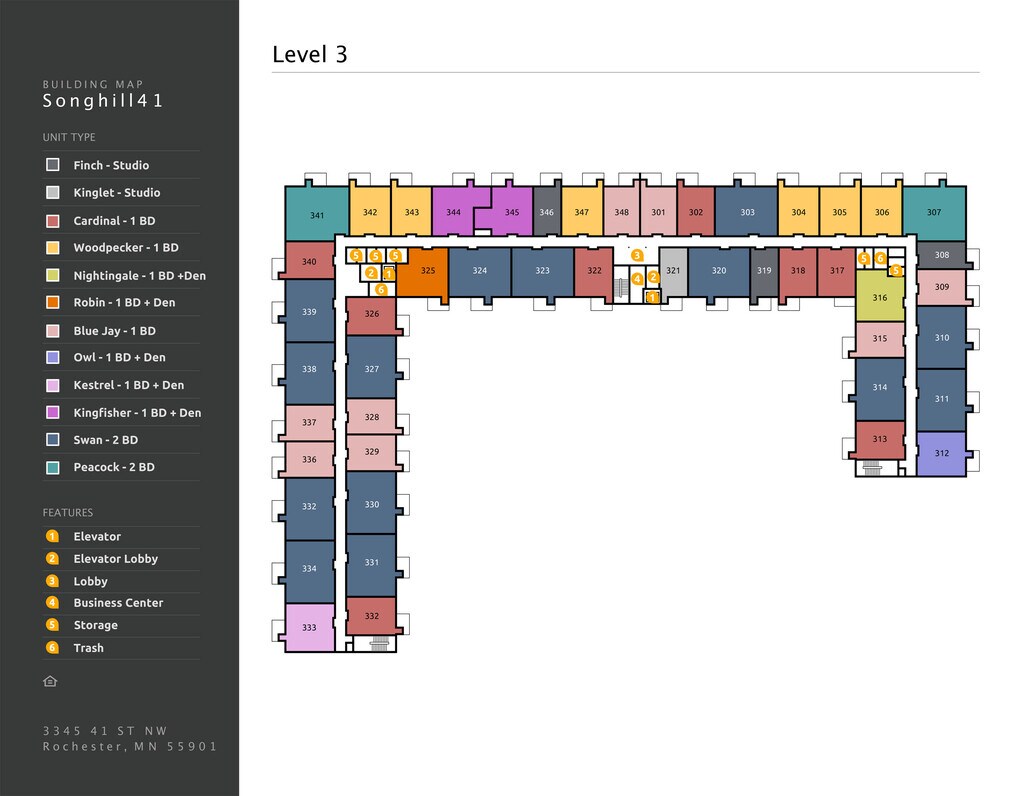This screenshot has width=1024, height=796.
Task: Click the Kingfisher - 1 BD + Den swatch
Action: point(53,412)
